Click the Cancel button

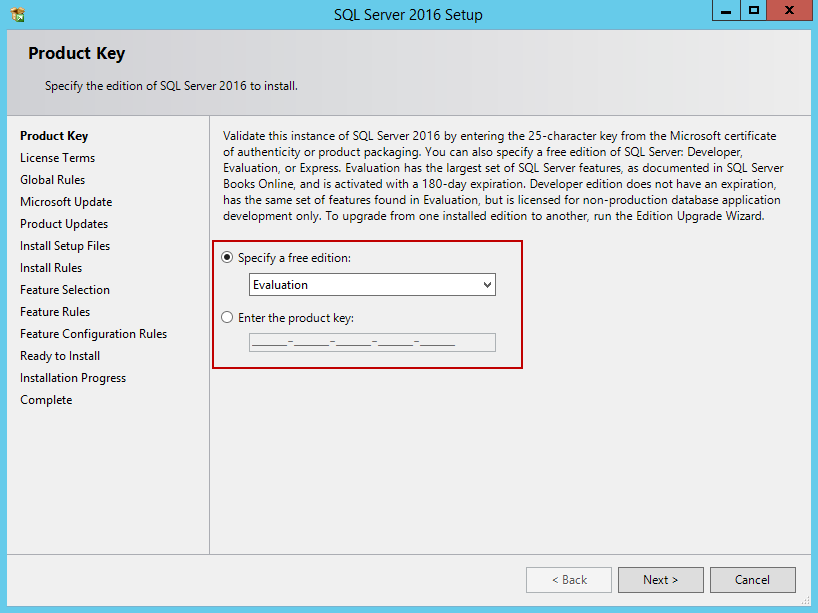pos(752,580)
